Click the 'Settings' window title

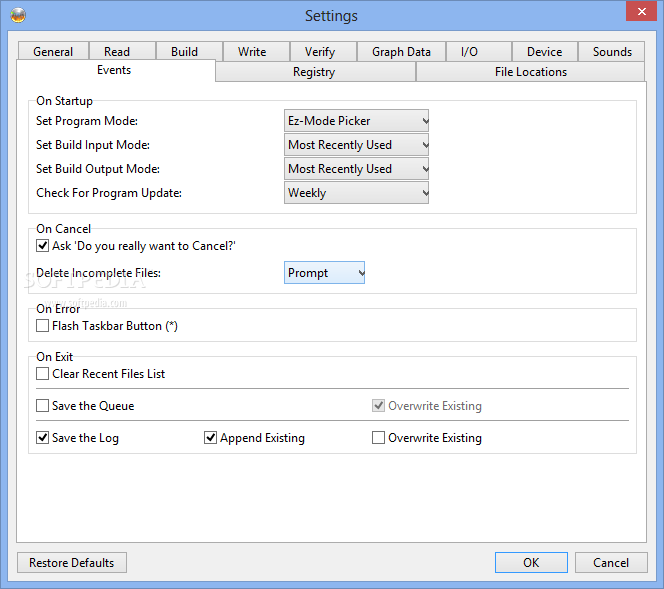332,16
